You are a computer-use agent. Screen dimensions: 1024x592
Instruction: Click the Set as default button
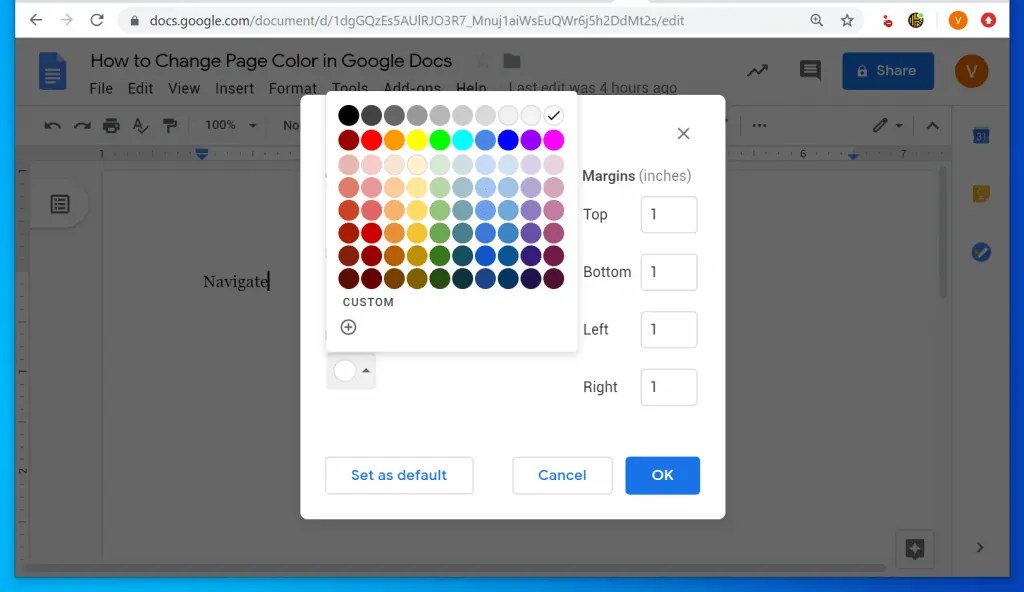pyautogui.click(x=399, y=475)
